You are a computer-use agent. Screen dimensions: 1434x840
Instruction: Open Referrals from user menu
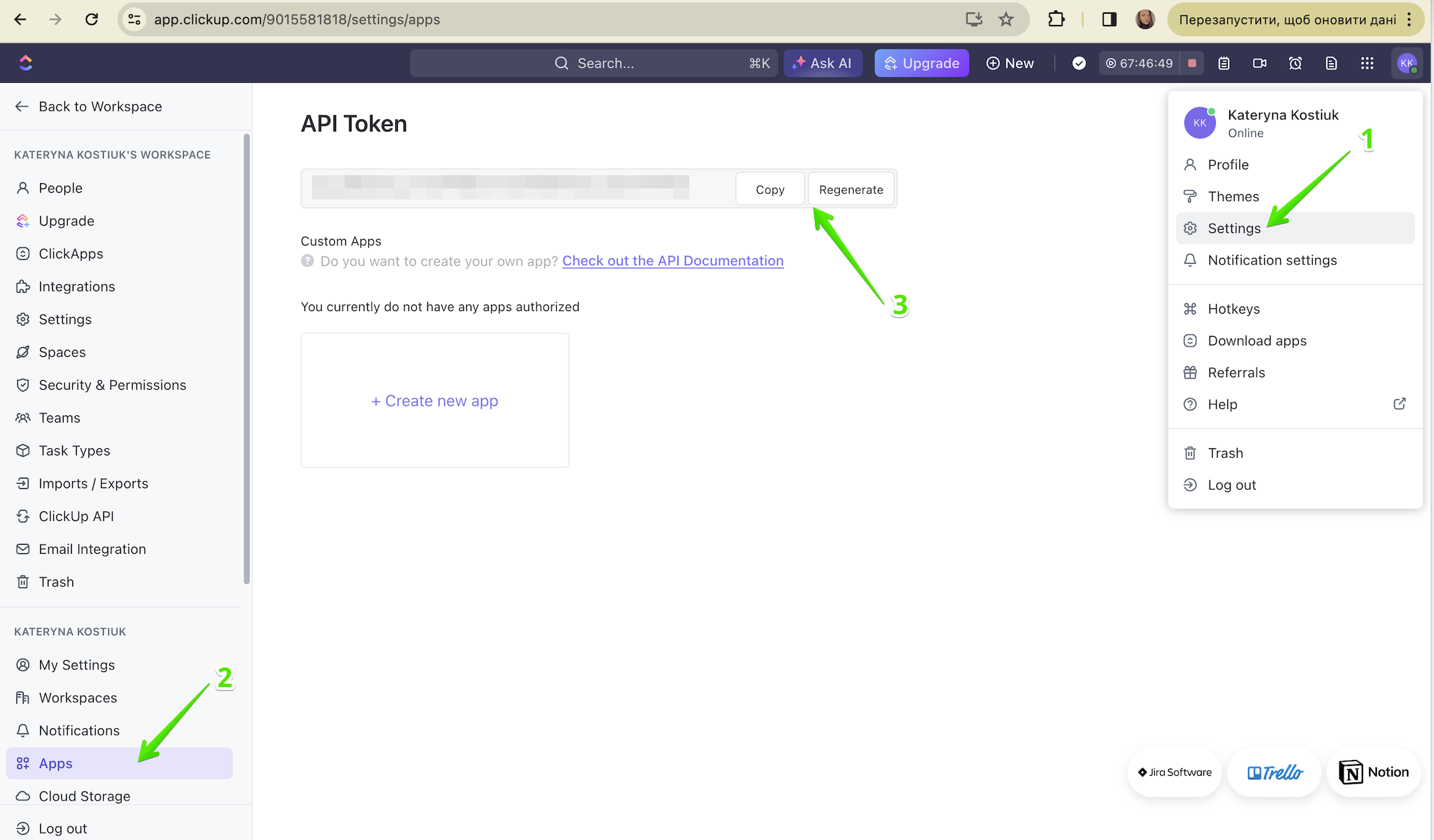[1295, 372]
